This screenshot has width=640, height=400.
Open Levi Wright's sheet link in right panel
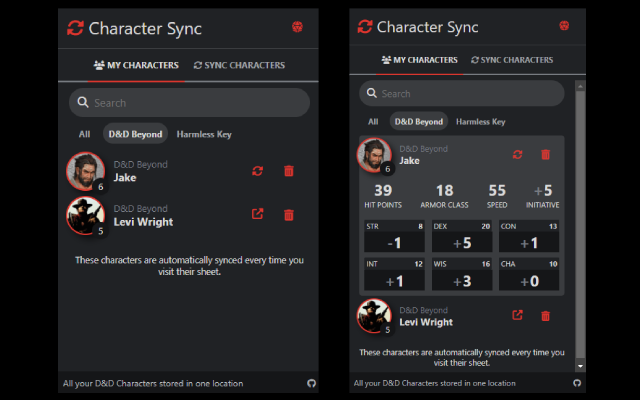518,315
